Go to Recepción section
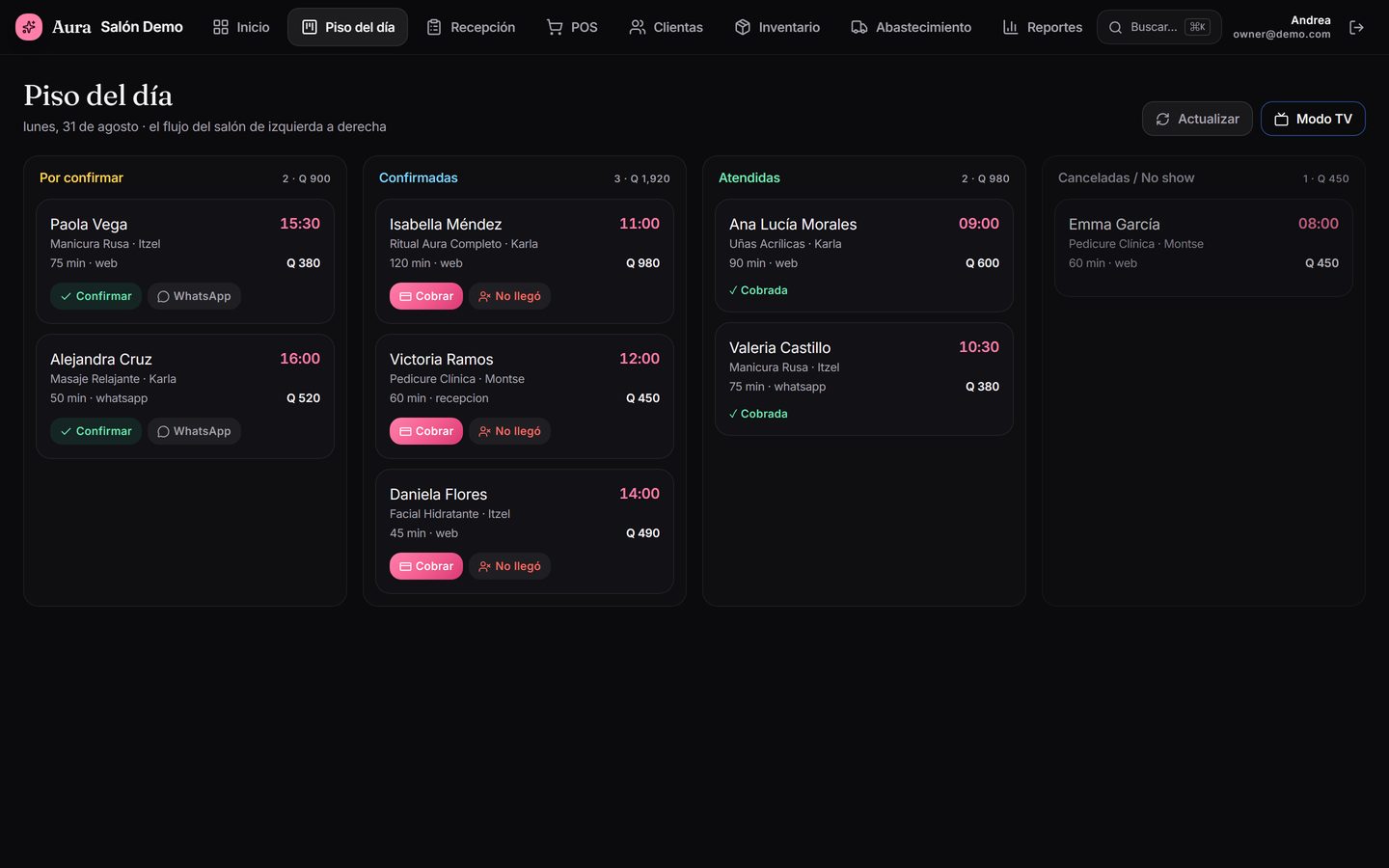 (471, 27)
